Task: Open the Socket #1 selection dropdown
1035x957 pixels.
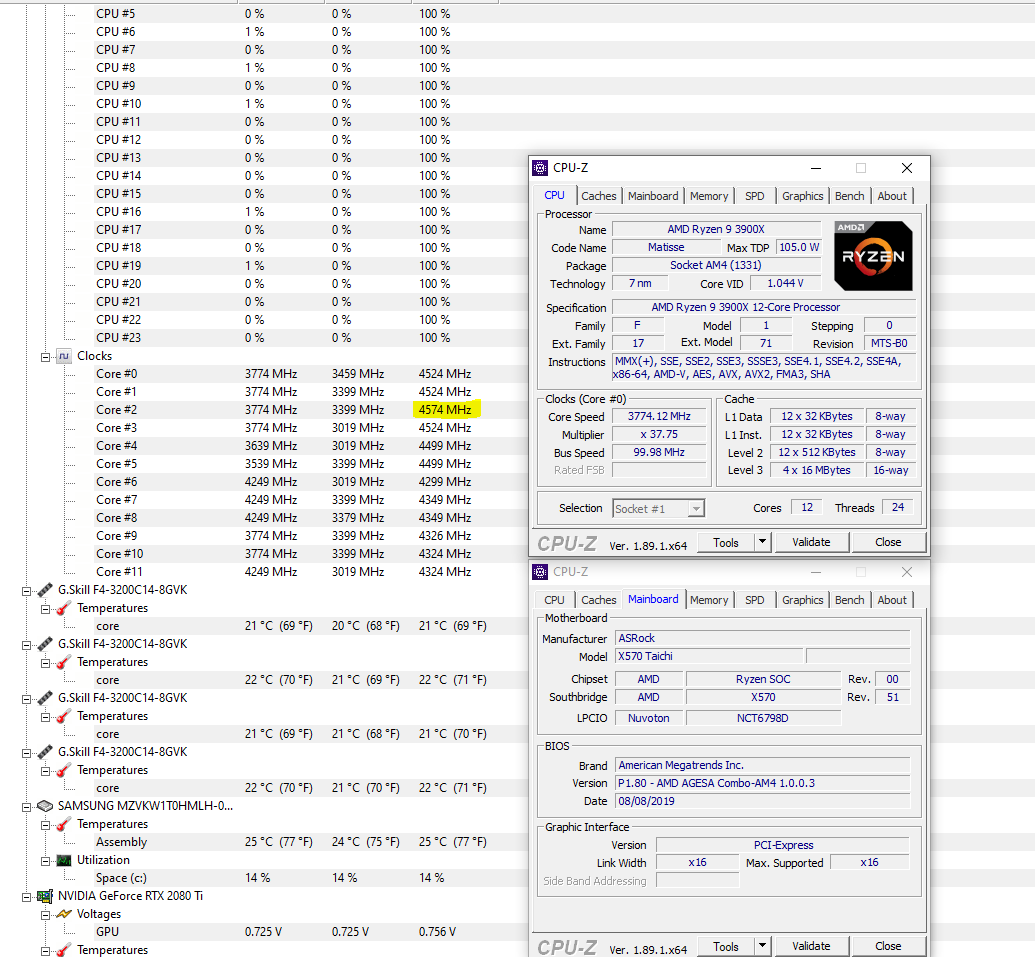Action: 696,509
